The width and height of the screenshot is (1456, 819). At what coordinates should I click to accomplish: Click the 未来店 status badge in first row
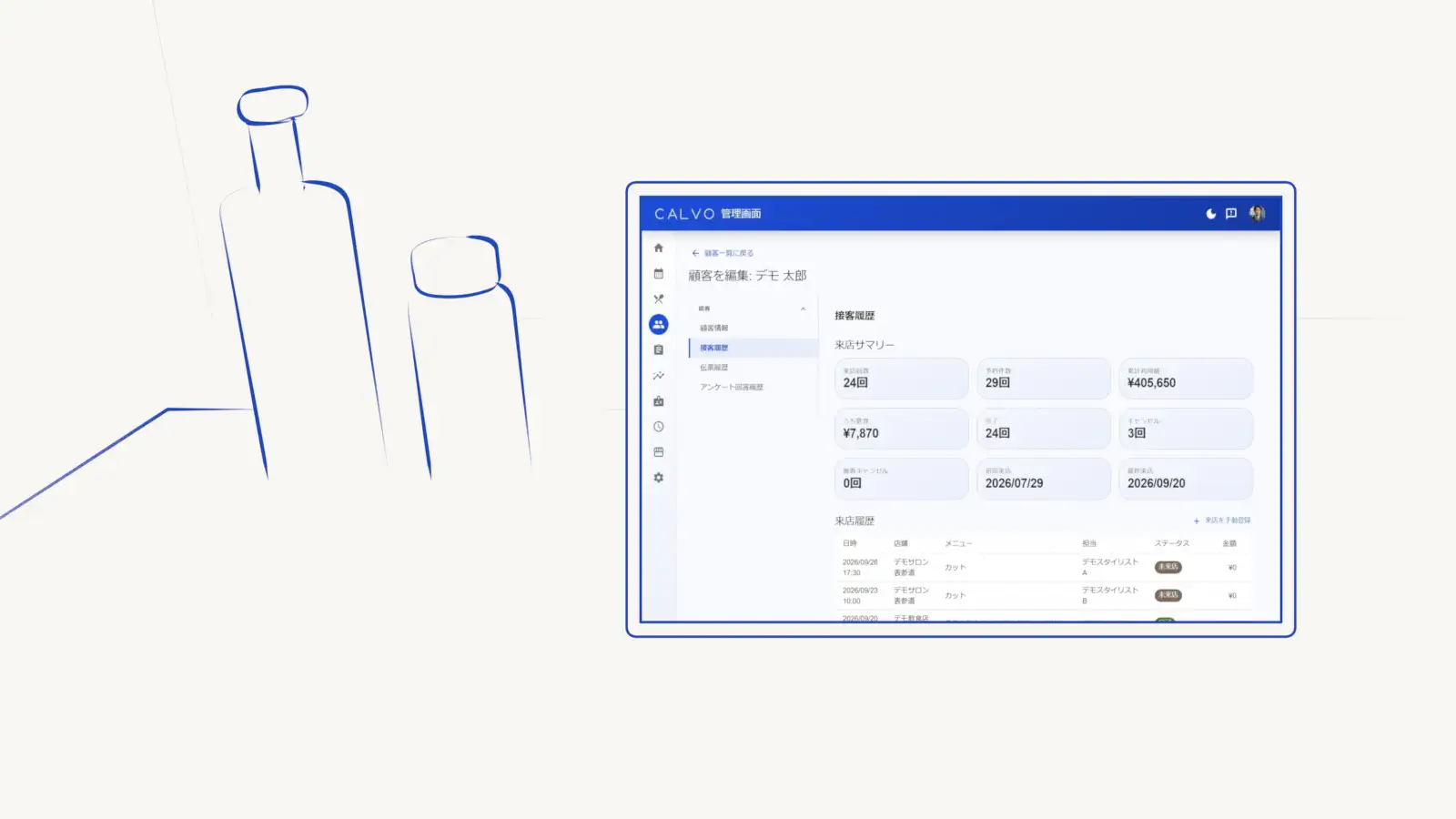(1168, 567)
